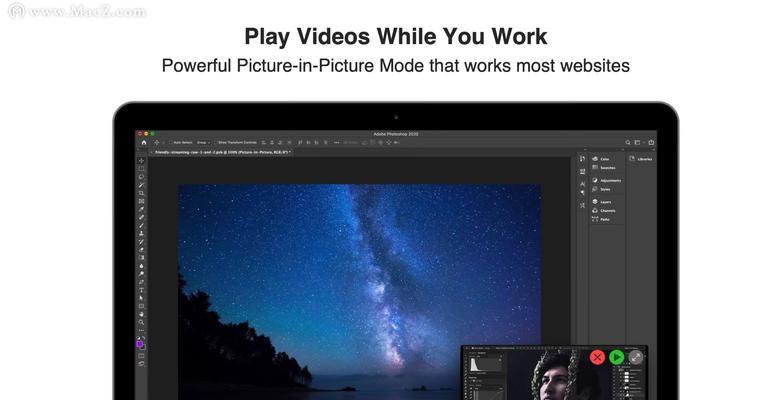
Task: Select the Zoom magnifier tool
Action: click(142, 322)
